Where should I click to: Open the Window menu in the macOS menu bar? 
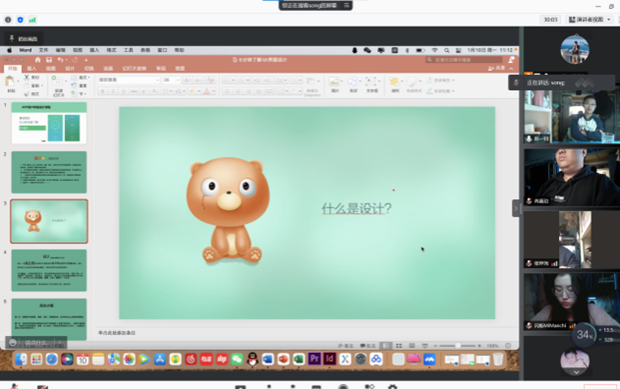(x=162, y=50)
